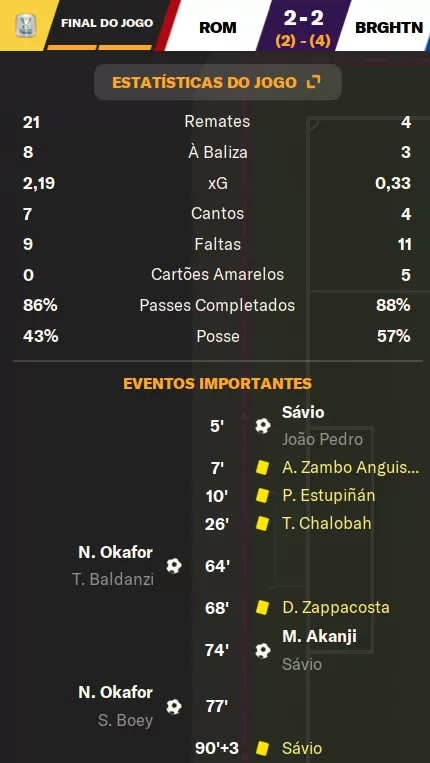The width and height of the screenshot is (430, 763).
Task: Click scorer M. Akanji's name
Action: point(319,636)
